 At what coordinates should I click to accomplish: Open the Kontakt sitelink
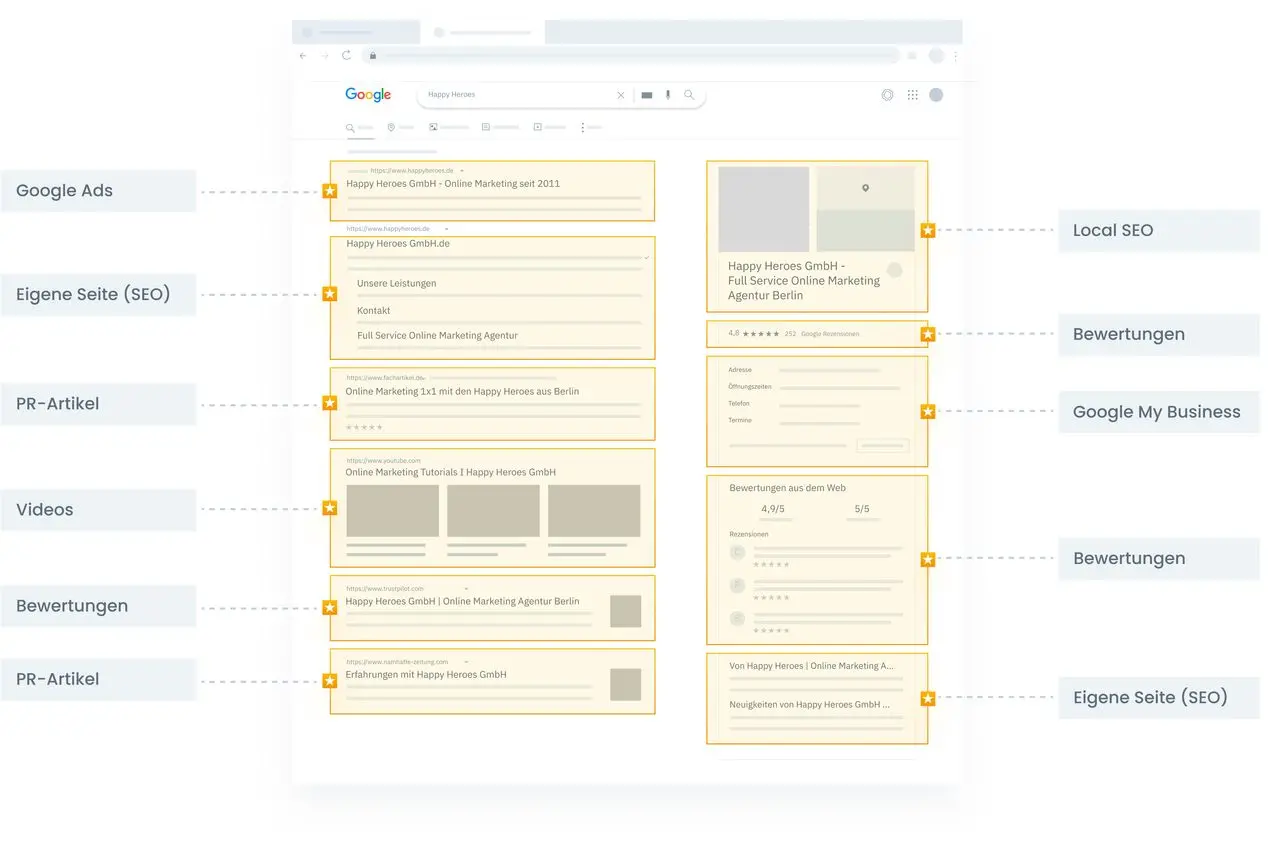(372, 310)
